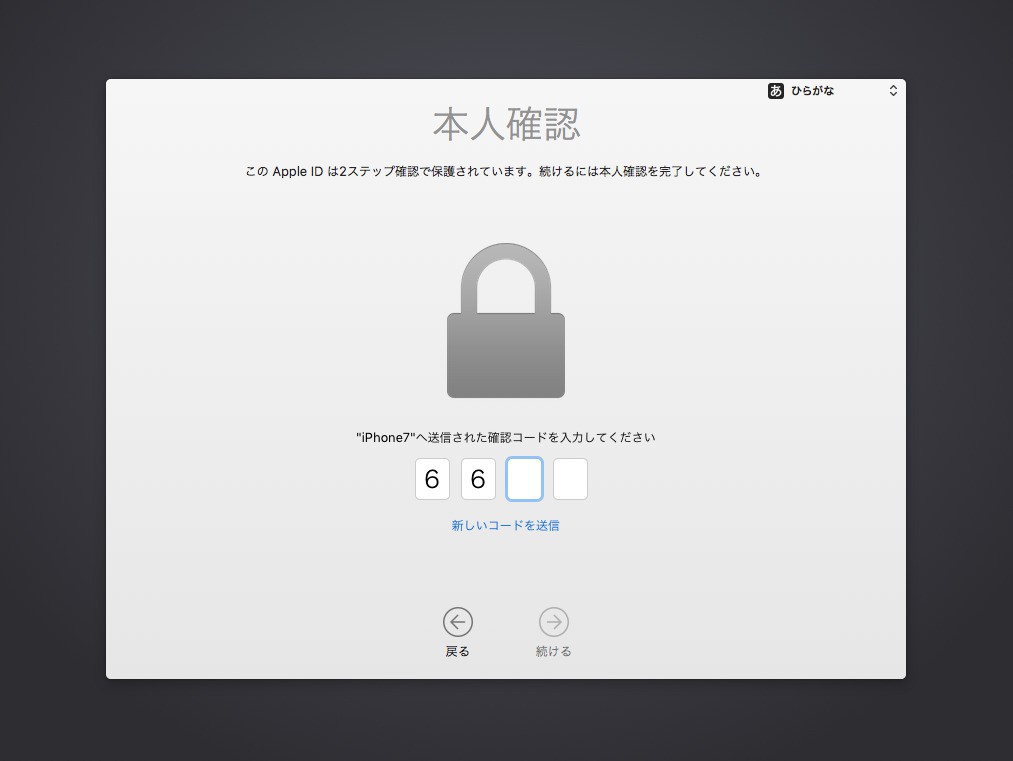
Task: Click the 本人確認 heading
Action: click(506, 124)
